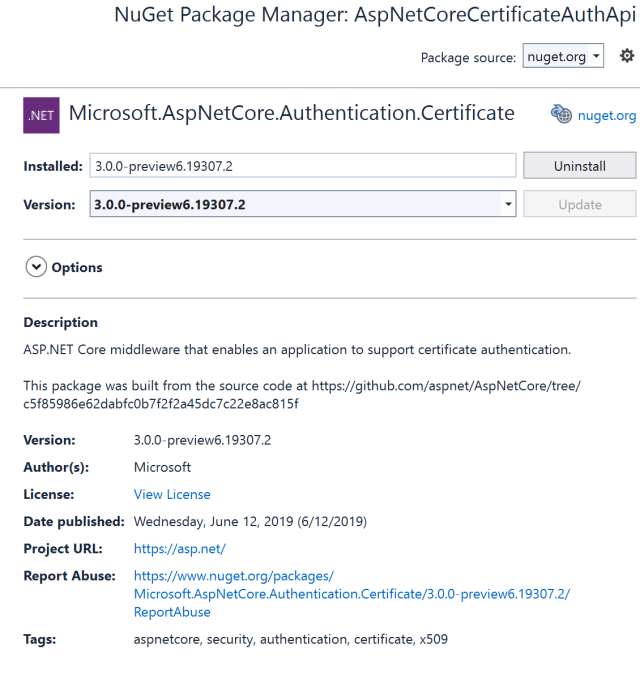Open the nuget.org package link
This screenshot has height=676, width=640.
tap(607, 116)
